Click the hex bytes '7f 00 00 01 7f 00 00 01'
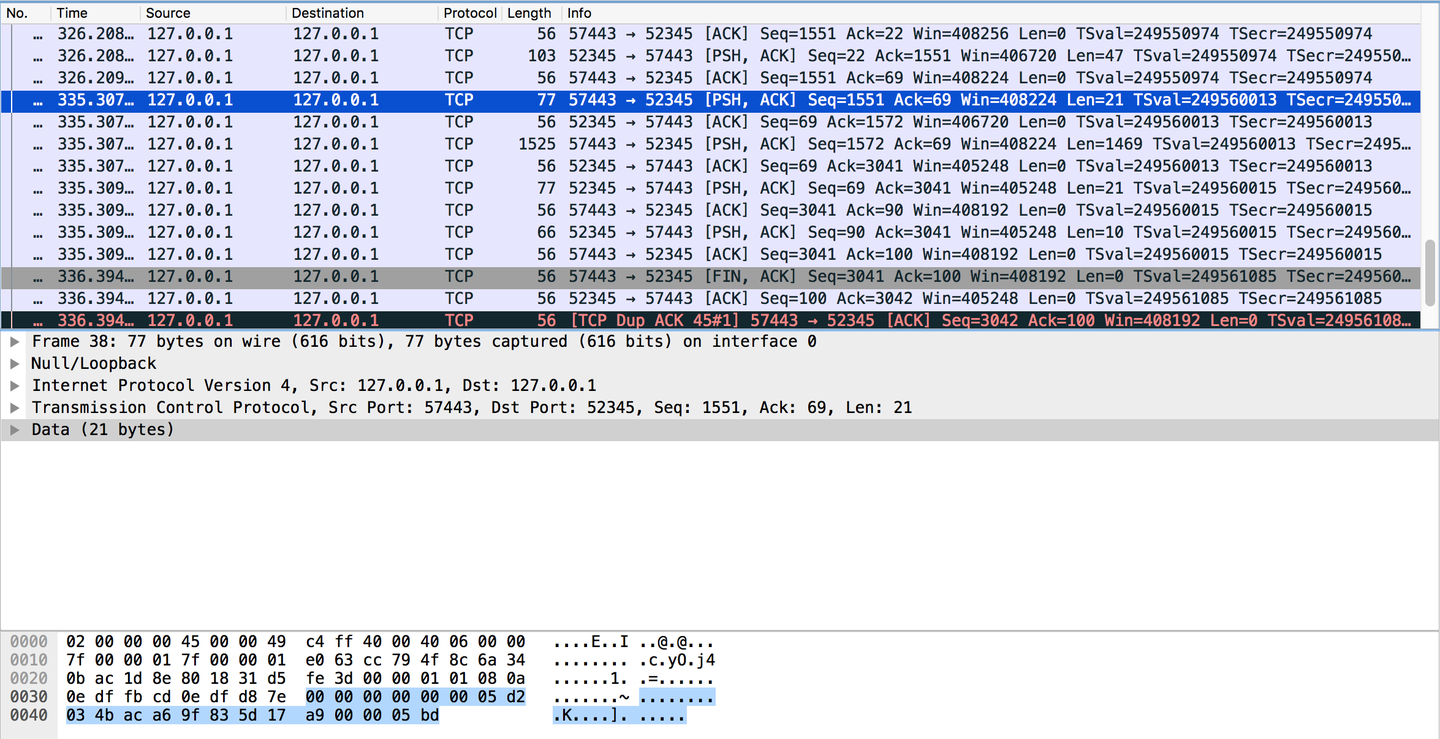Screen dimensions: 1440x739 [176, 660]
